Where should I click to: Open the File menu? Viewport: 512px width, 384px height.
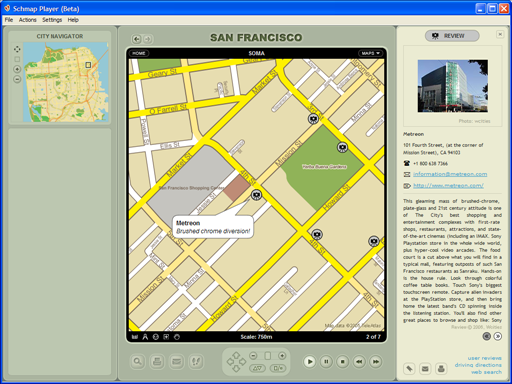pyautogui.click(x=9, y=20)
